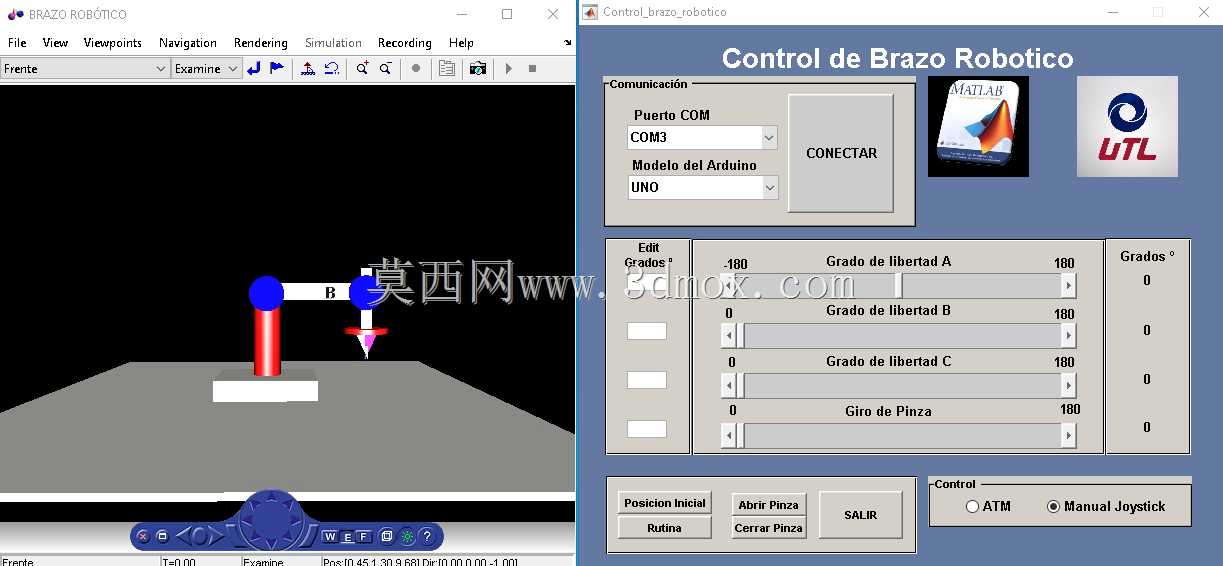
Task: Click left arrow of Grado de libertad C slider
Action: point(729,385)
